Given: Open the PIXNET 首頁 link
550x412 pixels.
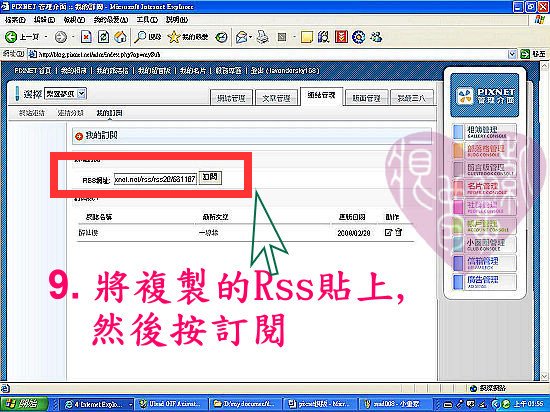Looking at the screenshot, I should pyautogui.click(x=33, y=70).
